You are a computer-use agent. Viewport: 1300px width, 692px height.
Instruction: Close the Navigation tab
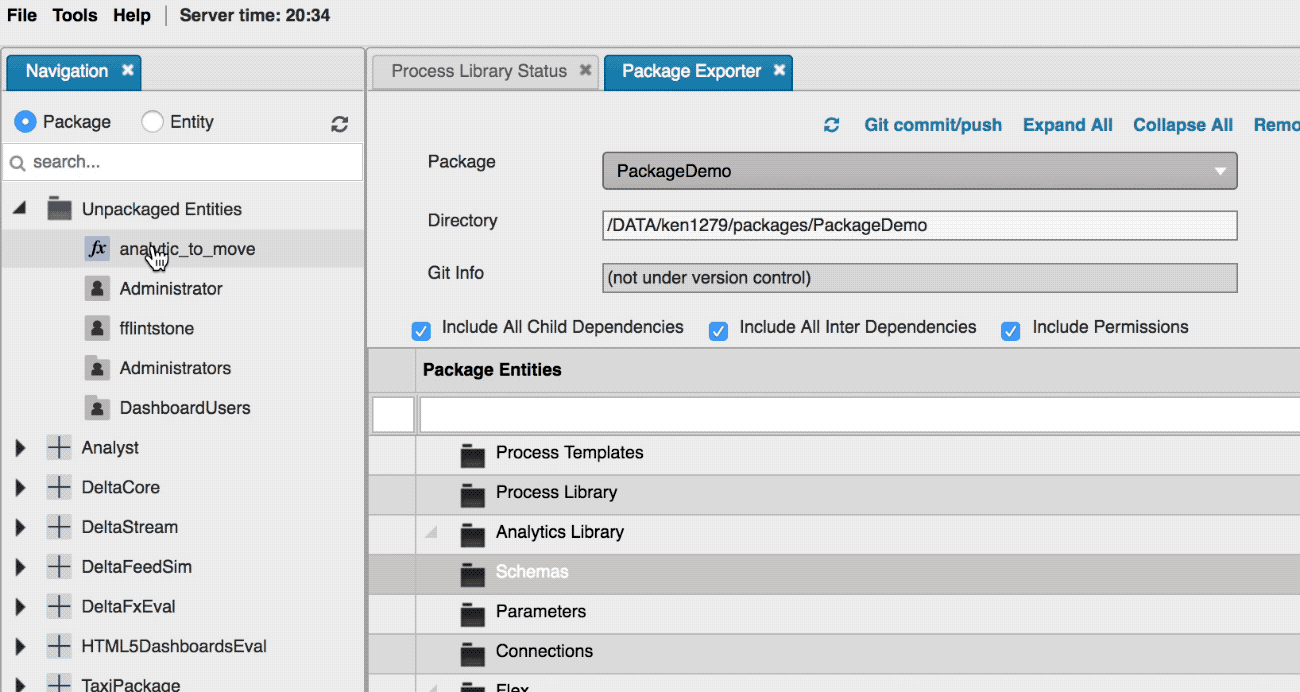pos(127,70)
